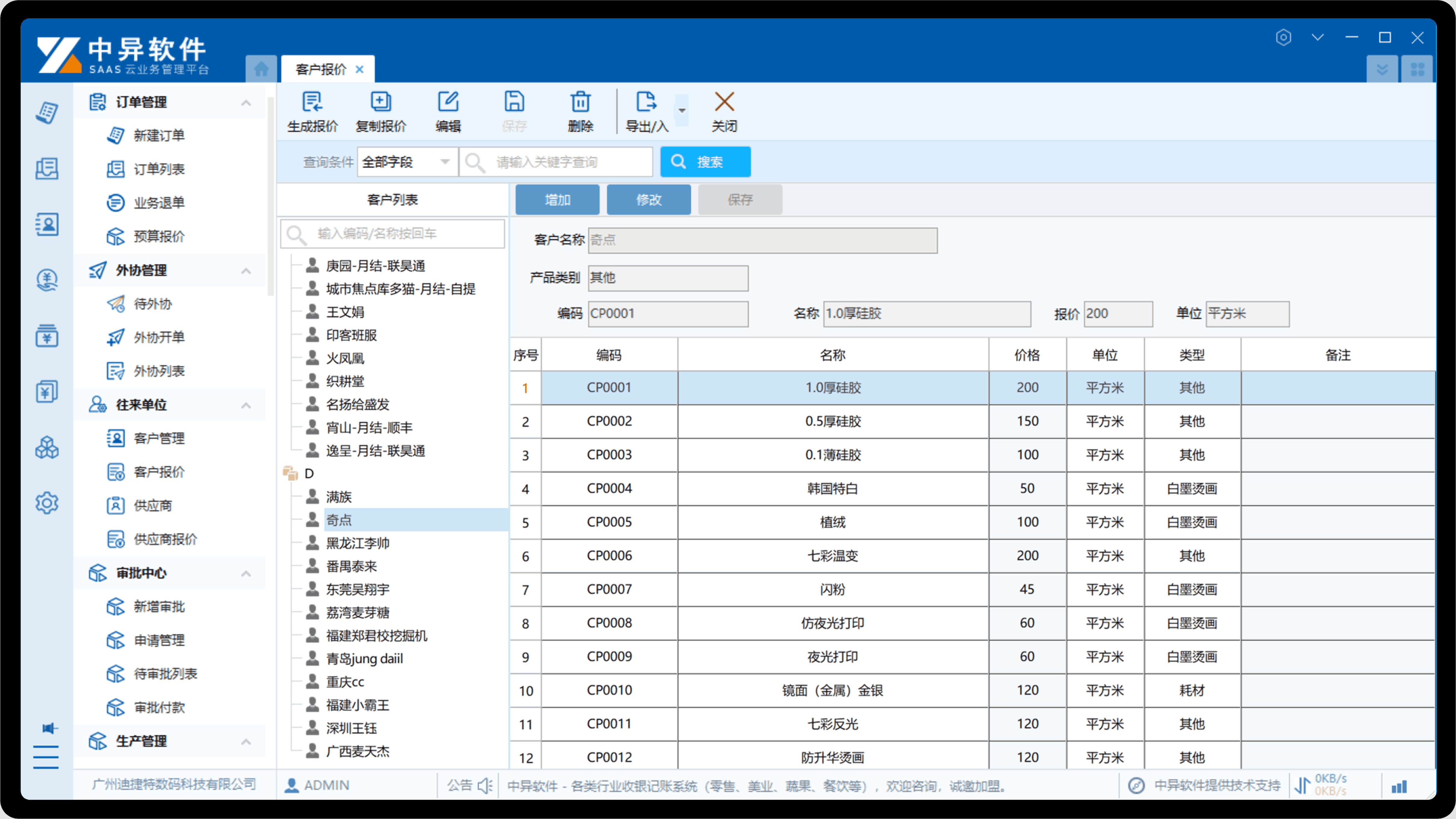Select customer 黑龙江李帅 in the list

[357, 544]
